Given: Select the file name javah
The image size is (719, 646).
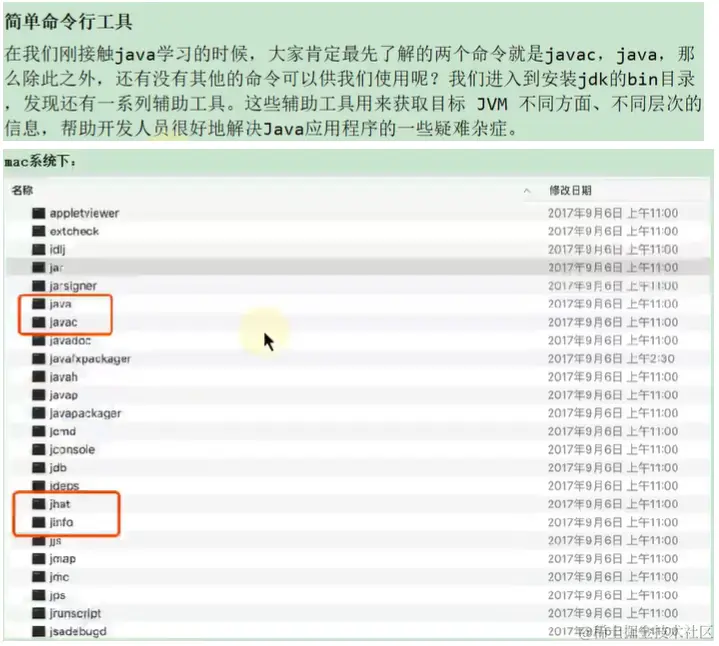Looking at the screenshot, I should point(64,377).
